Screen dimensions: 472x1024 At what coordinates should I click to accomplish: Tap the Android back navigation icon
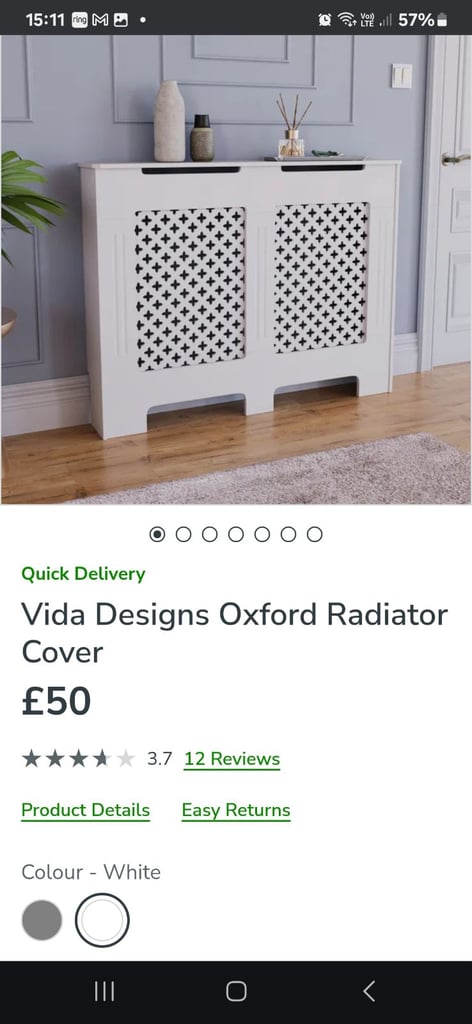(x=369, y=991)
